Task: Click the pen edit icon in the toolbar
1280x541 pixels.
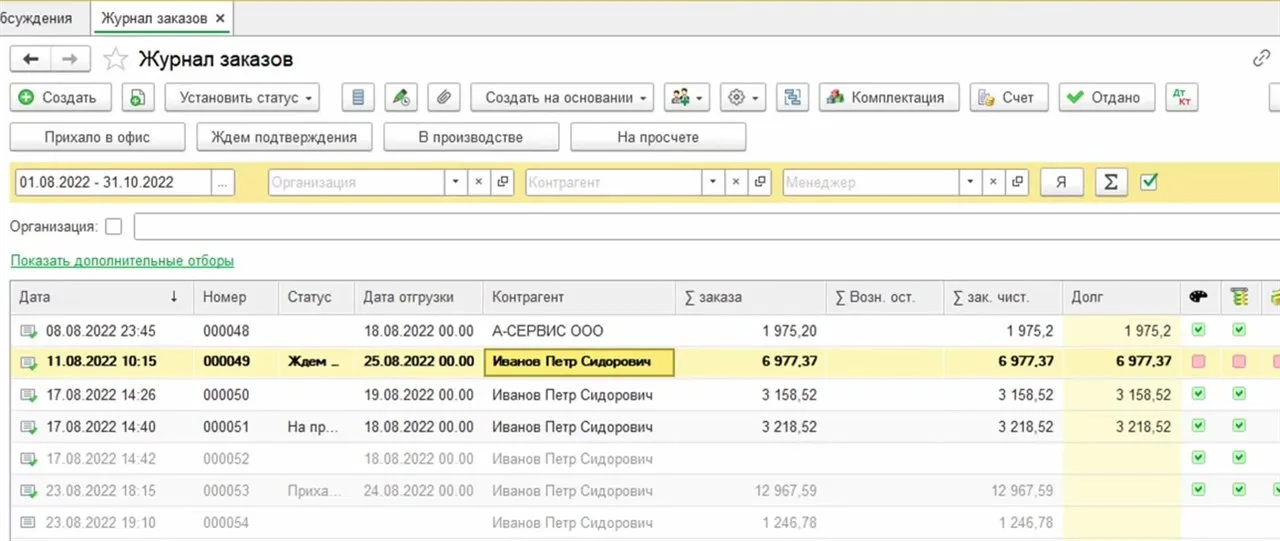Action: point(401,98)
